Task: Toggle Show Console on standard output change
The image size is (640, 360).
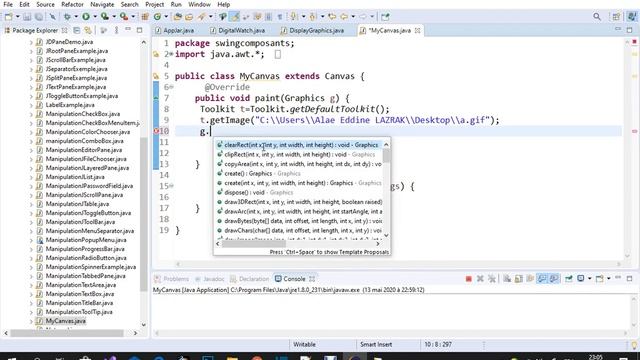Action: point(542,279)
